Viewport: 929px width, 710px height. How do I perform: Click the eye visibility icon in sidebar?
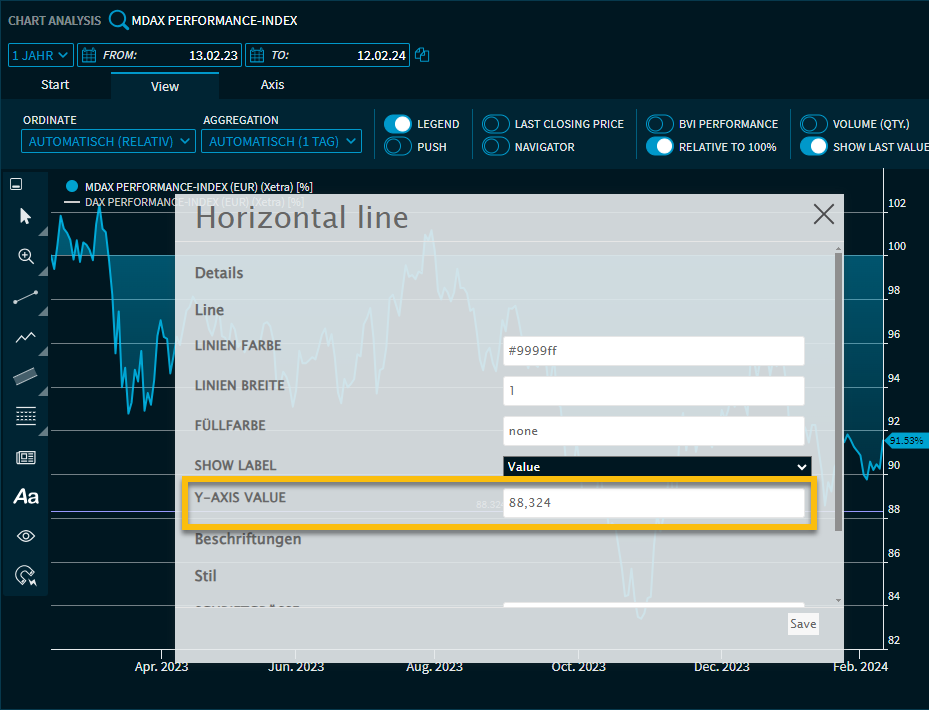[26, 536]
